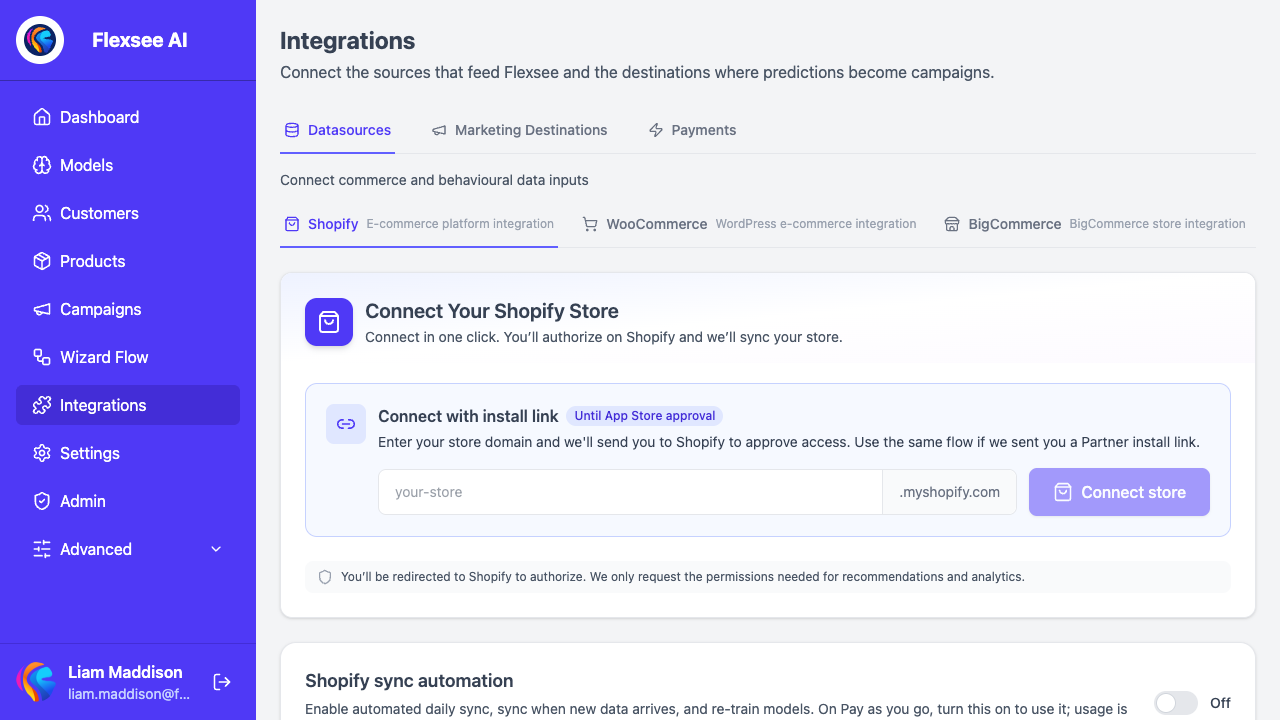Click the Connect store button
Screen dimensions: 1280x720
pos(1119,492)
